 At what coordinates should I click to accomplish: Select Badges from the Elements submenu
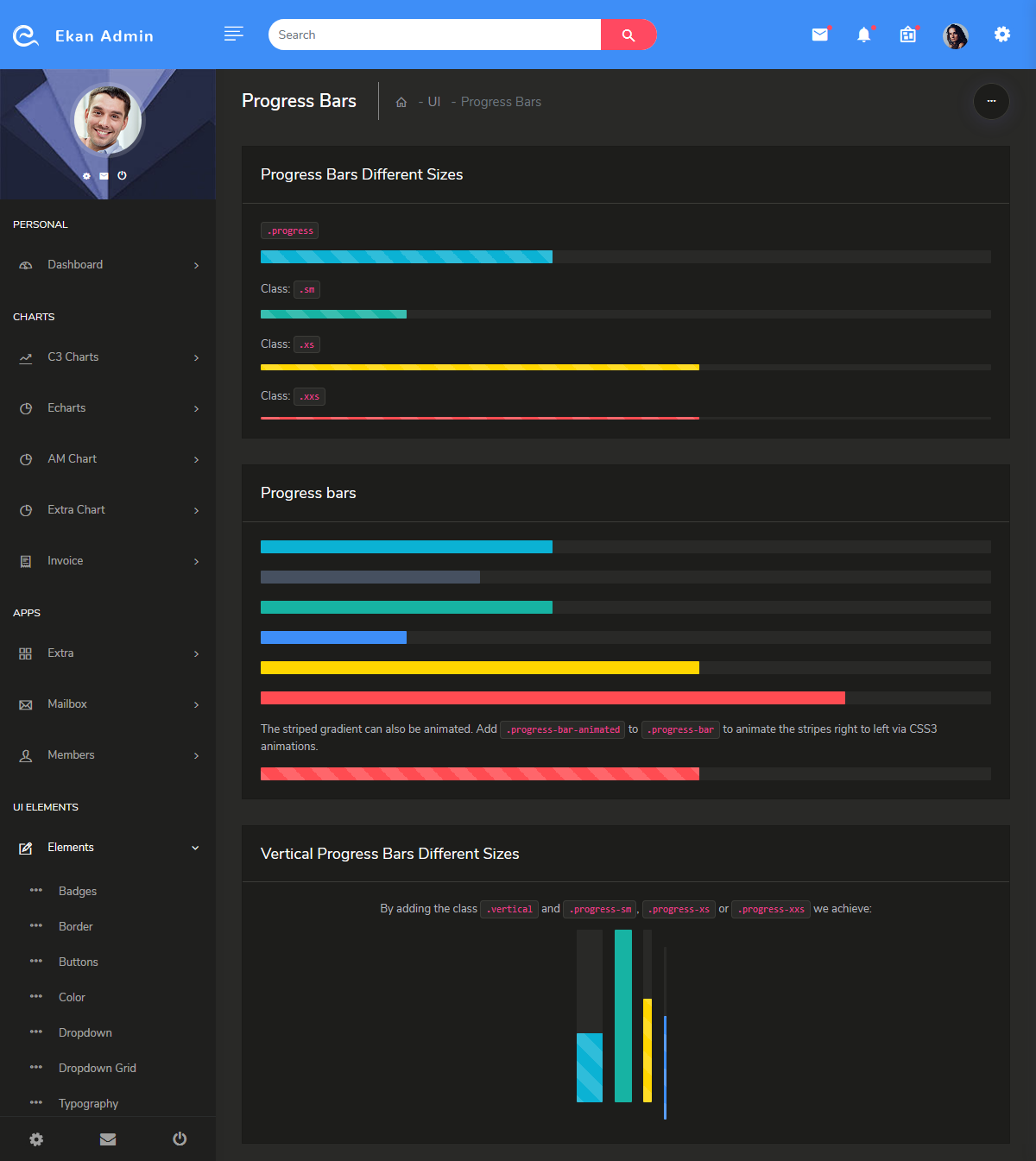coord(78,891)
